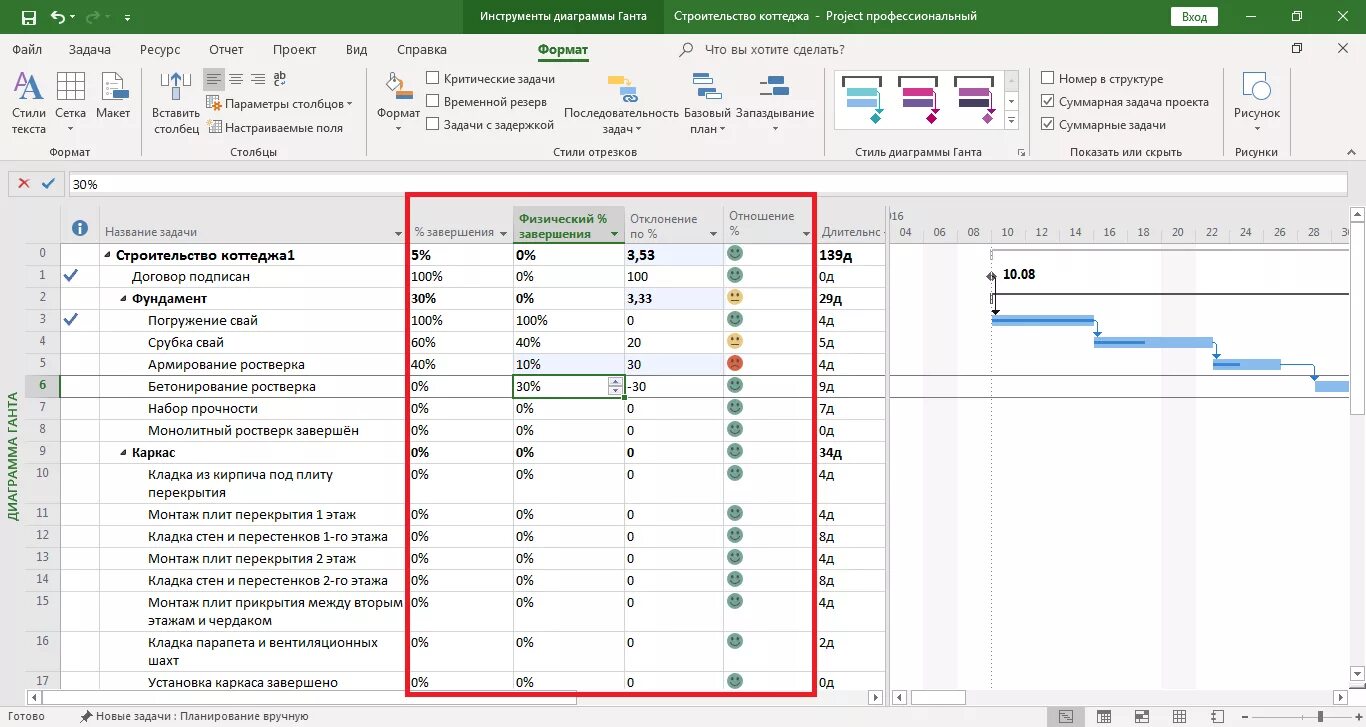Click the yellow smiley in row Срубка свай
Screen dimensions: 1366x727
click(x=735, y=341)
